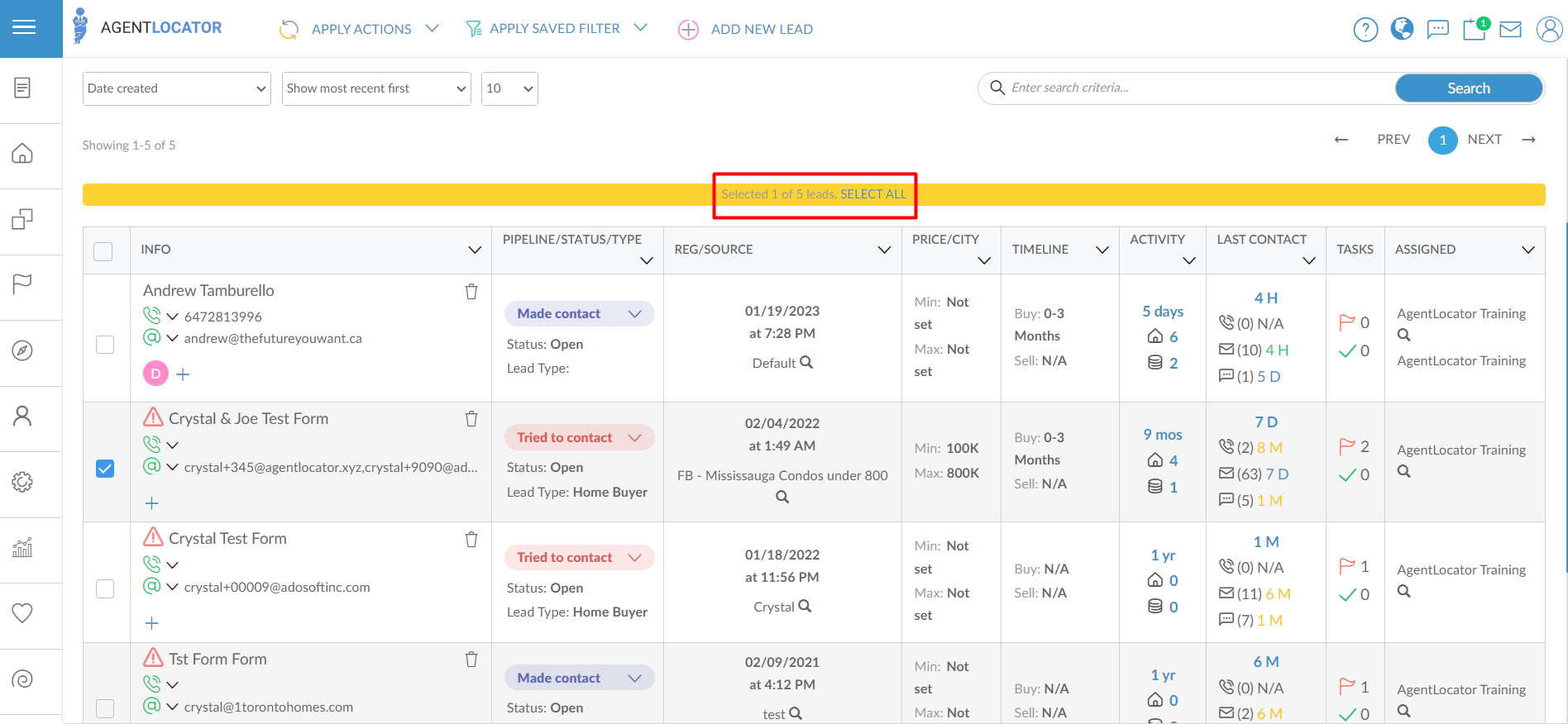Open the heart favorites sidebar icon
Image resolution: width=1568 pixels, height=724 pixels.
pos(23,613)
